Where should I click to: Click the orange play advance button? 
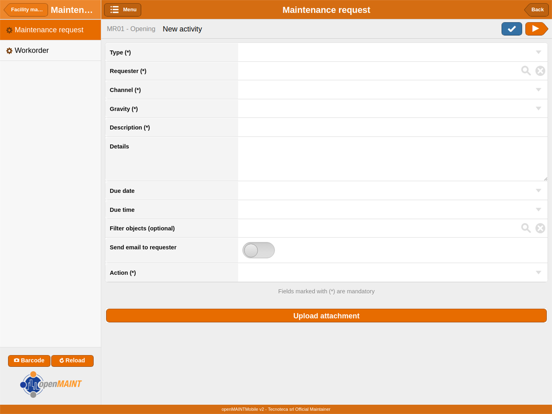pos(536,29)
